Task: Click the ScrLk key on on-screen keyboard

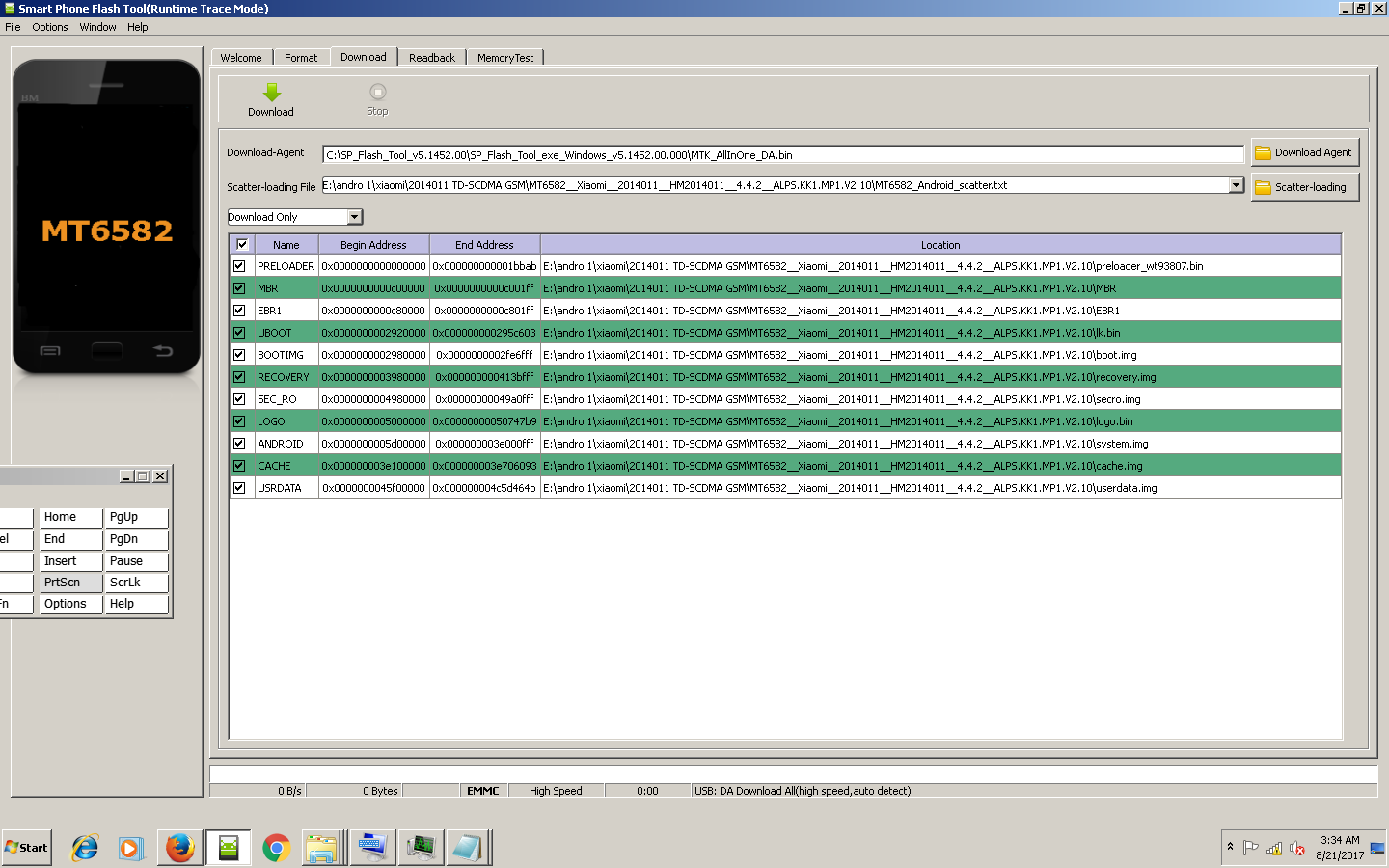Action: pos(136,583)
